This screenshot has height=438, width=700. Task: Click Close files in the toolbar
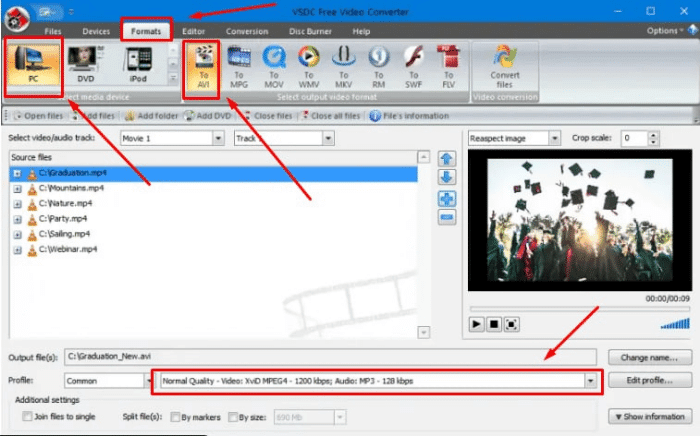click(x=267, y=116)
